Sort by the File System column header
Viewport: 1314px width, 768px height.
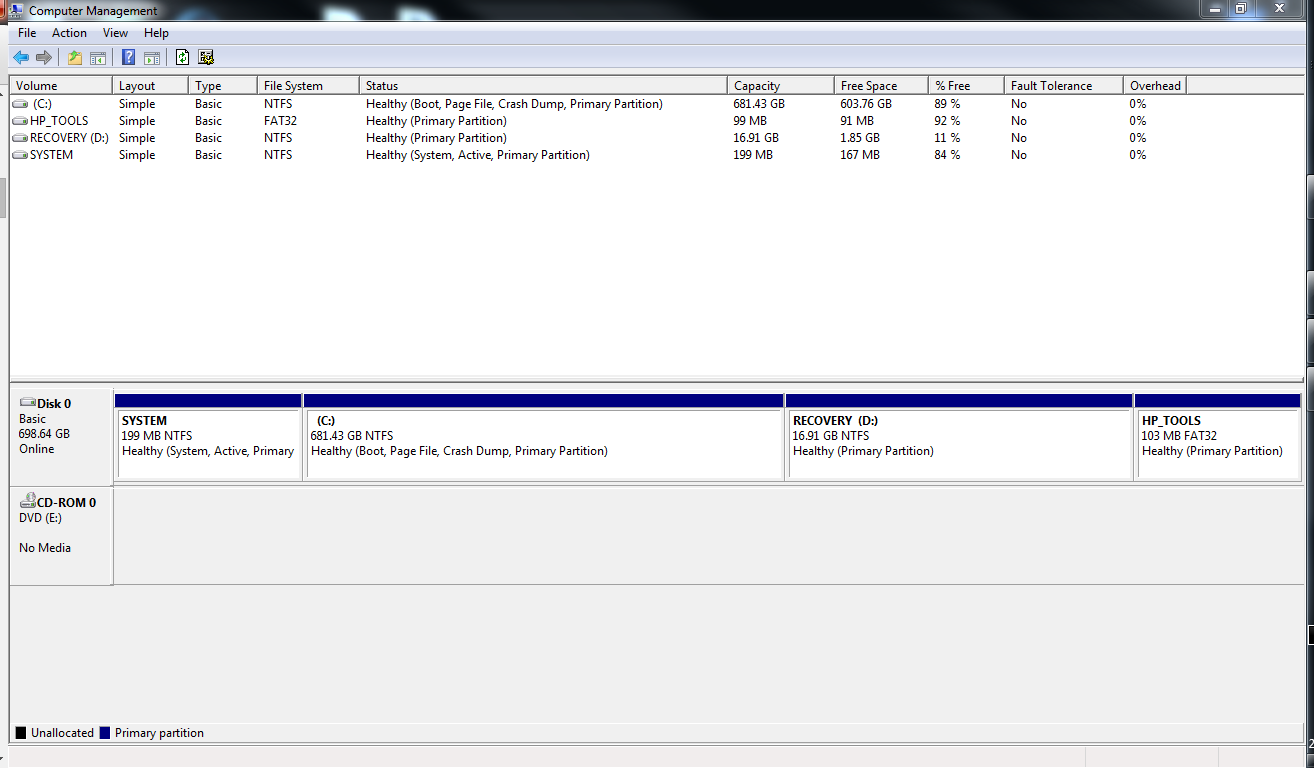pos(307,86)
